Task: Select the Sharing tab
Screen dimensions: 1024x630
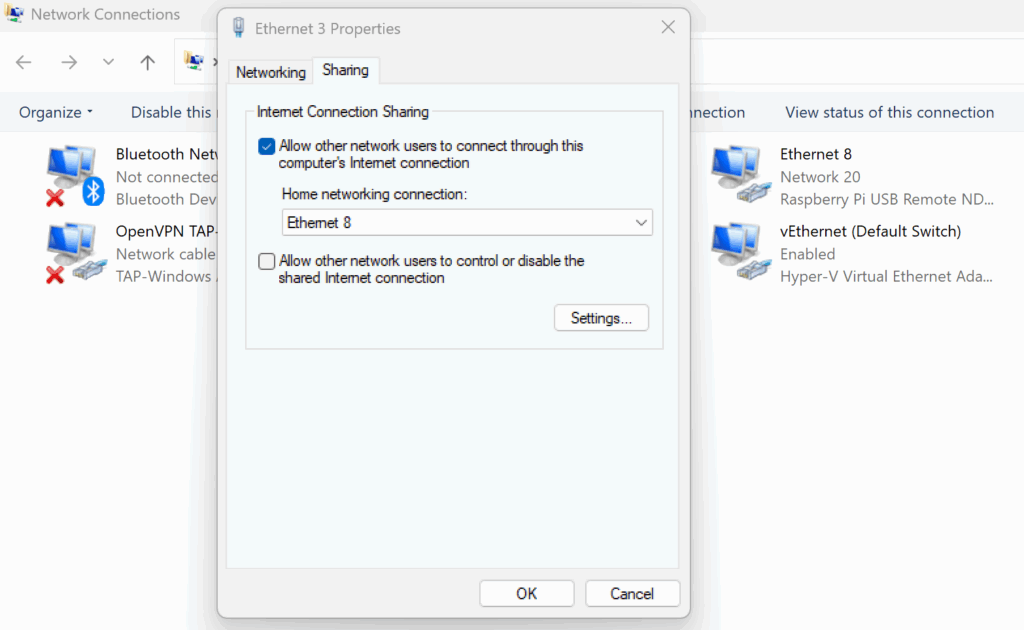Action: click(x=345, y=70)
